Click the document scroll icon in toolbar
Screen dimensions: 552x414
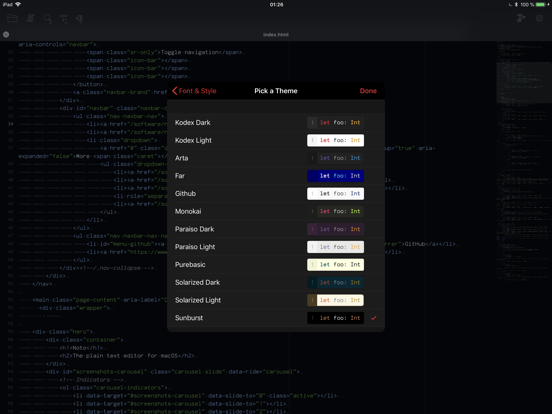31,18
